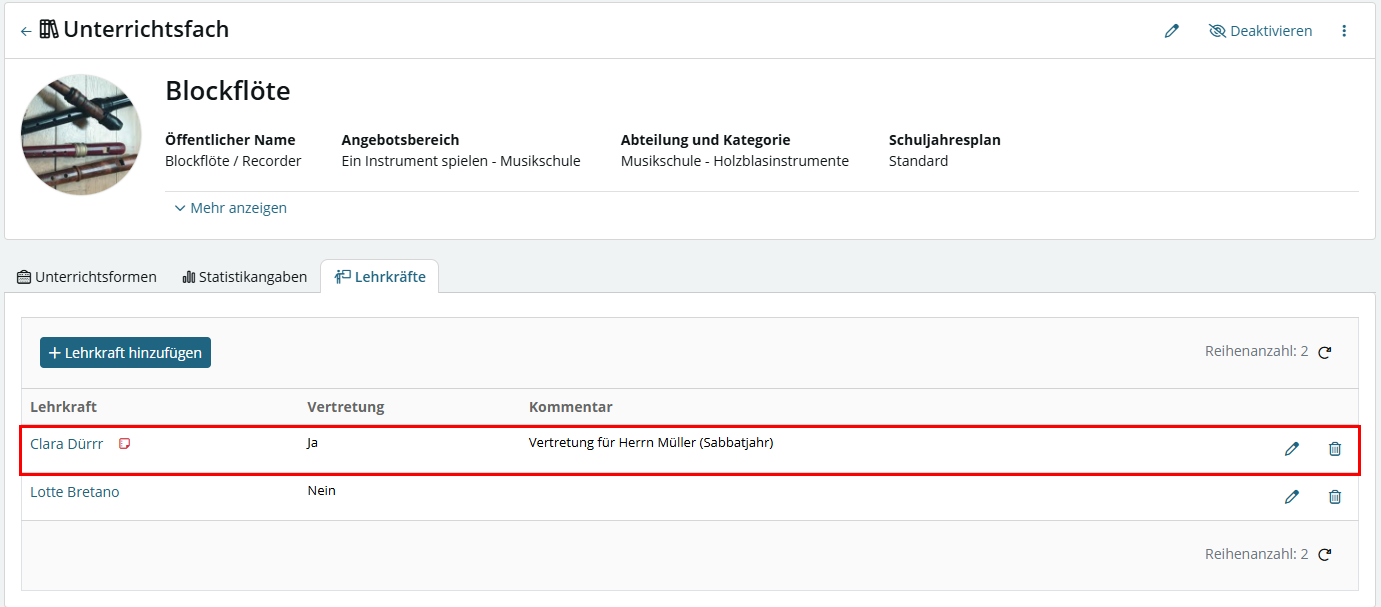Sort by the Vertretung column header

(345, 407)
